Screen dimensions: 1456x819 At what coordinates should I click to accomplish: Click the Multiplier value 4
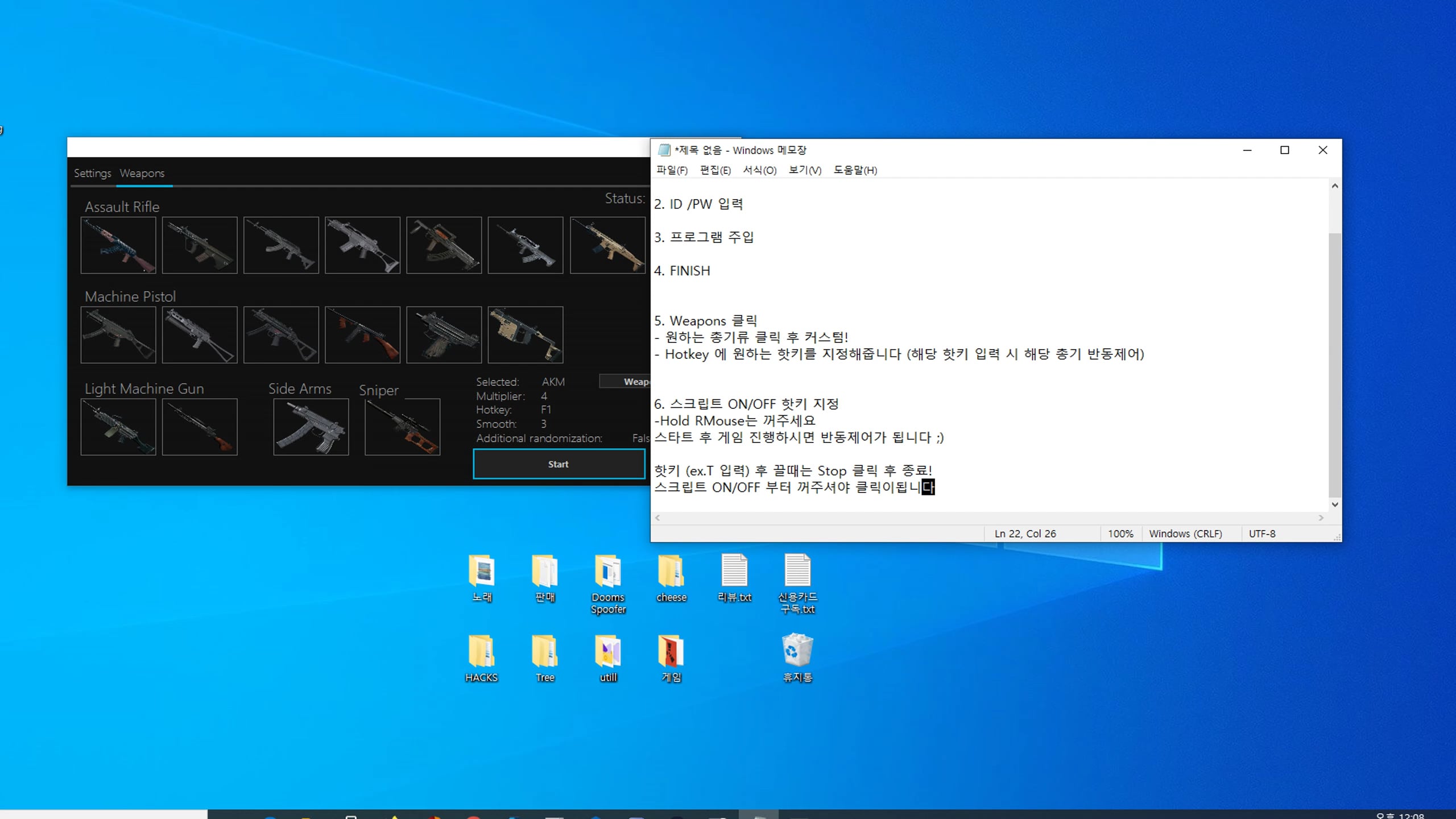(544, 396)
